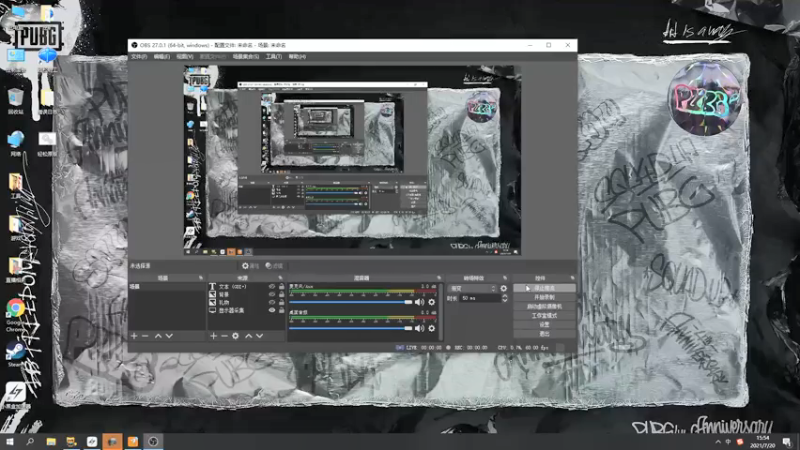Viewport: 800px width, 450px height.
Task: Open the Tools menu in OBS
Action: (x=273, y=57)
